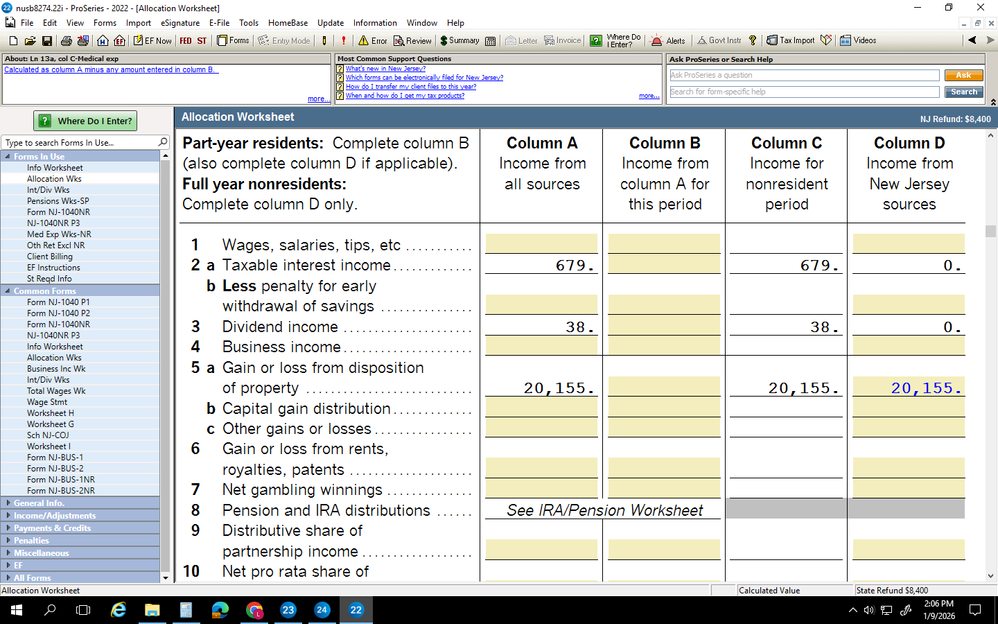The height and width of the screenshot is (624, 998).
Task: Open the E-File menu
Action: click(219, 22)
